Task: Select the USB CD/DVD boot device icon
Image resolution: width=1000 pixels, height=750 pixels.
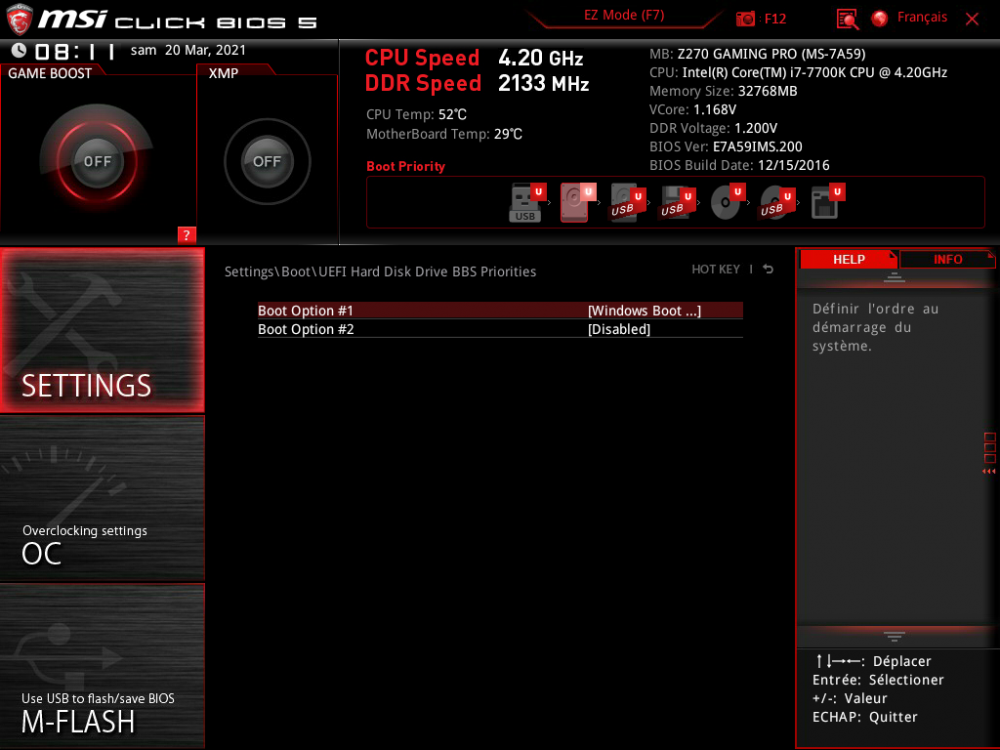Action: 777,203
